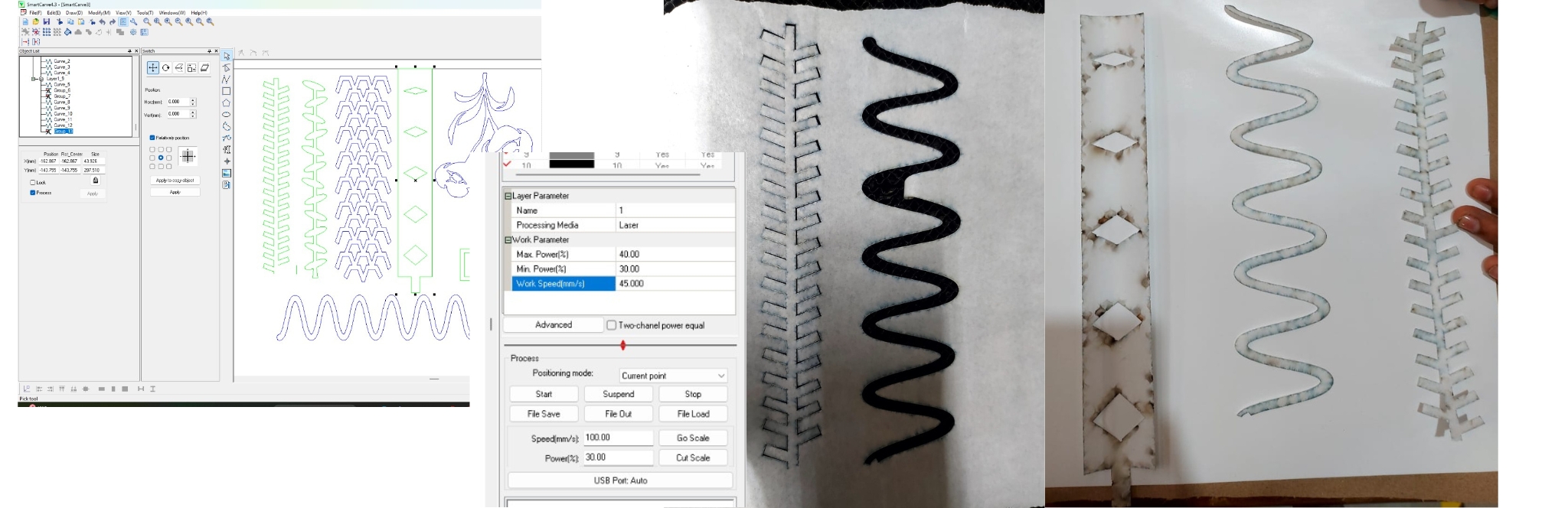Select the Rectangle drawing tool
The image size is (1568, 508).
pyautogui.click(x=227, y=91)
